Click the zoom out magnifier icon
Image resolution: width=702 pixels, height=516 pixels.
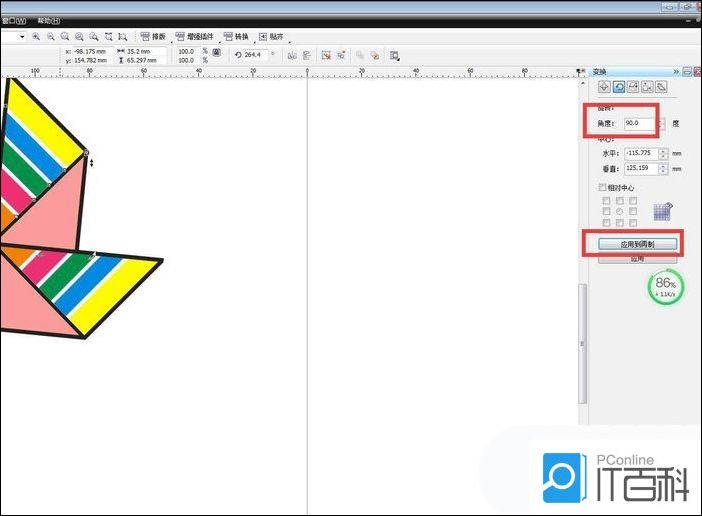pos(51,36)
